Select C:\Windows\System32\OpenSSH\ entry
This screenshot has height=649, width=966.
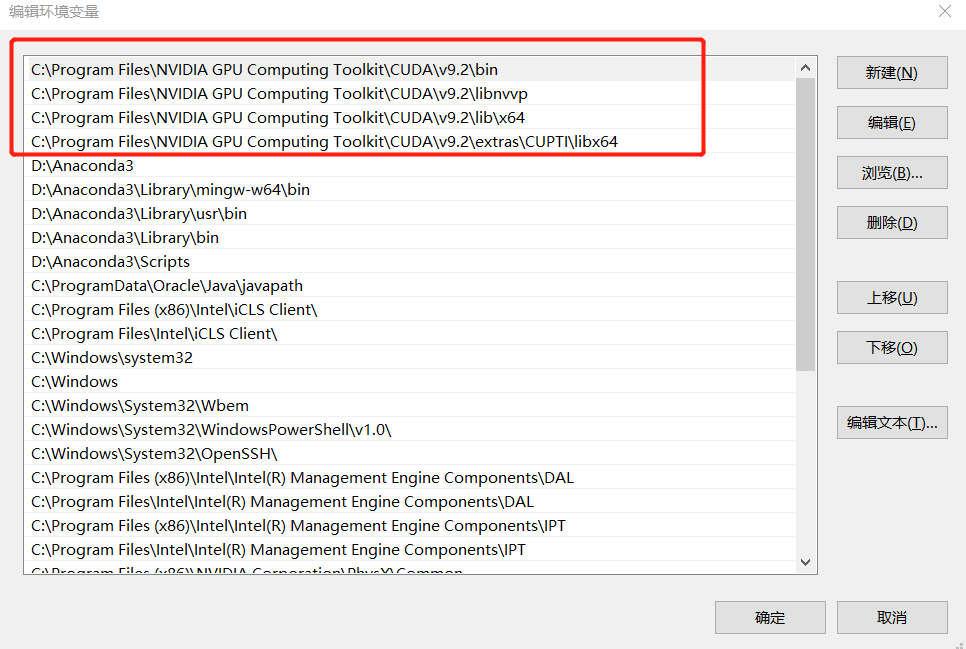(410, 454)
